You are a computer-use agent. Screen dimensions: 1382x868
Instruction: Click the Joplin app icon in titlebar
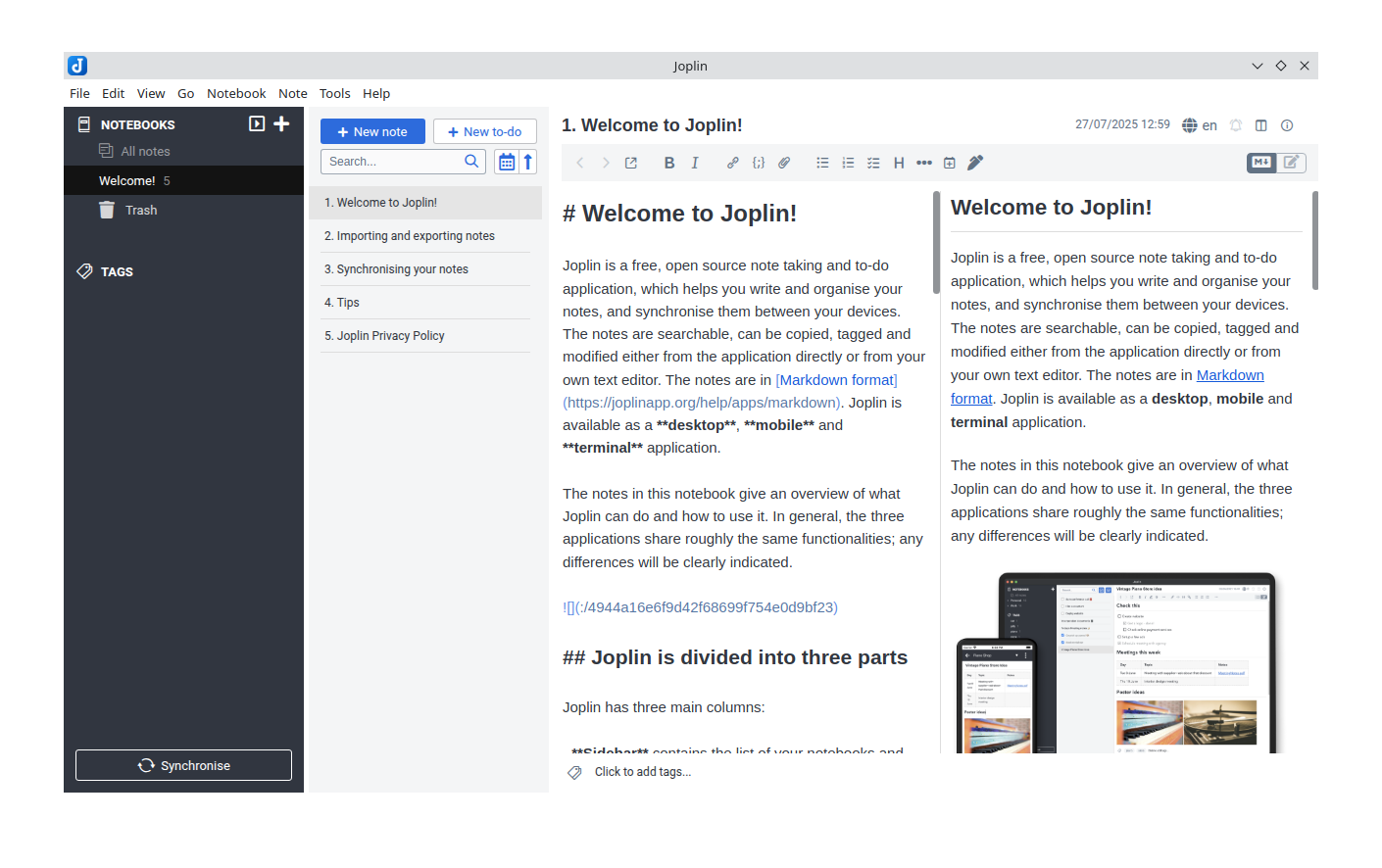point(77,66)
